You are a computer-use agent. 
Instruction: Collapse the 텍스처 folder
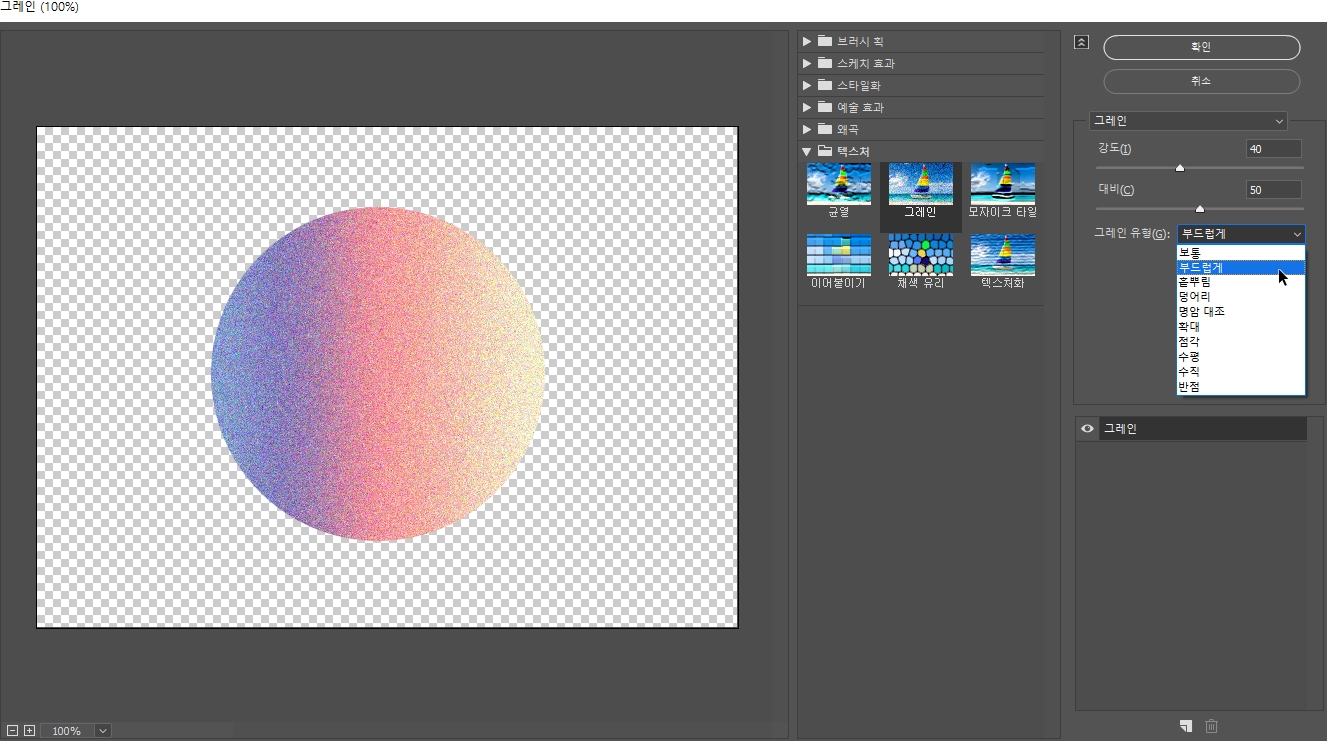coord(807,151)
